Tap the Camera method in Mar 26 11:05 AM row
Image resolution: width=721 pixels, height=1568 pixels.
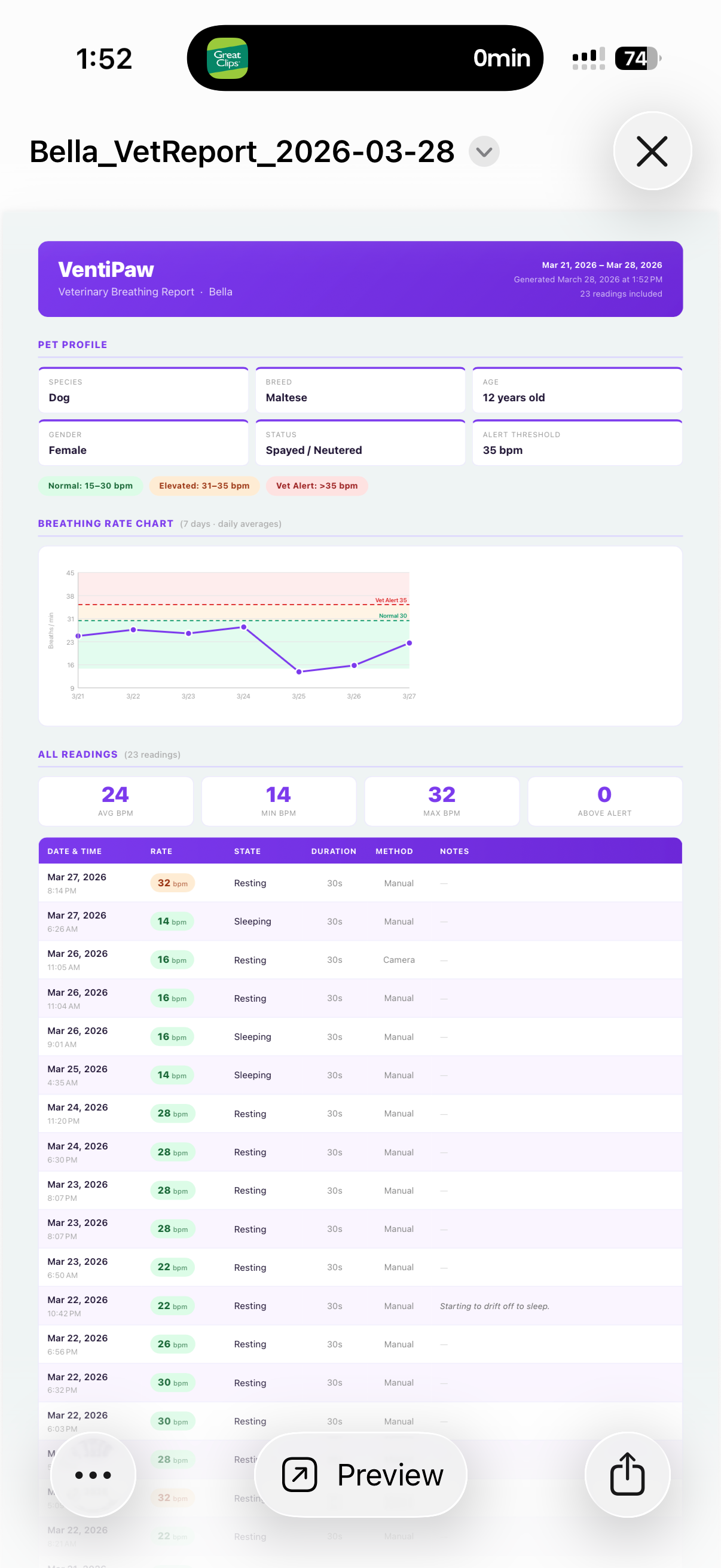pyautogui.click(x=399, y=960)
